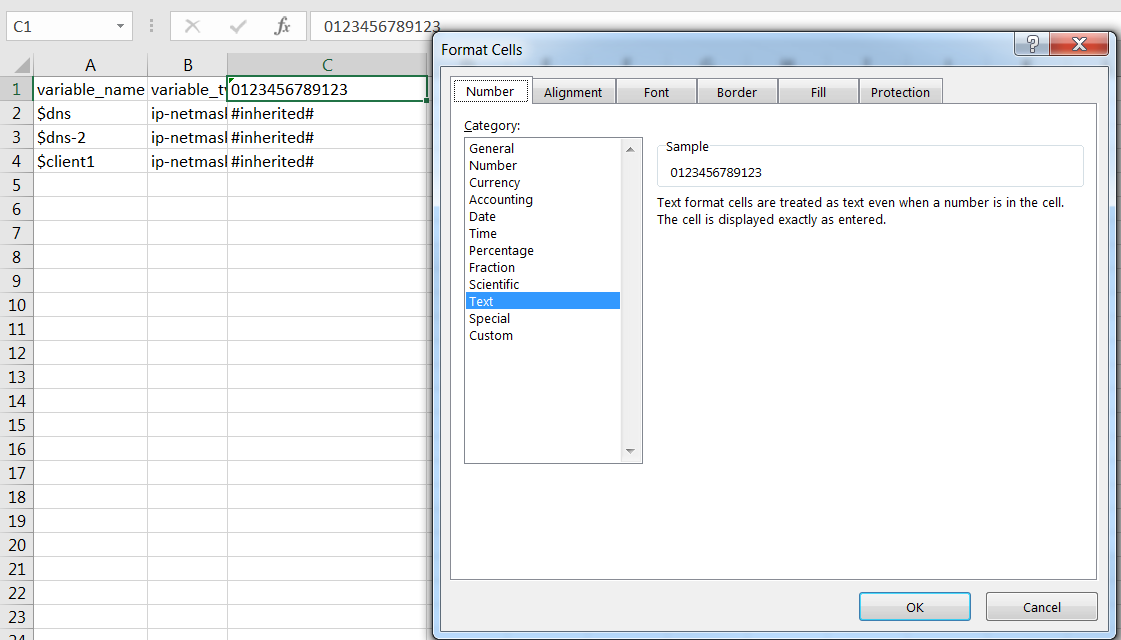Click the Help question mark button
Viewport: 1121px width, 640px height.
coord(1031,45)
